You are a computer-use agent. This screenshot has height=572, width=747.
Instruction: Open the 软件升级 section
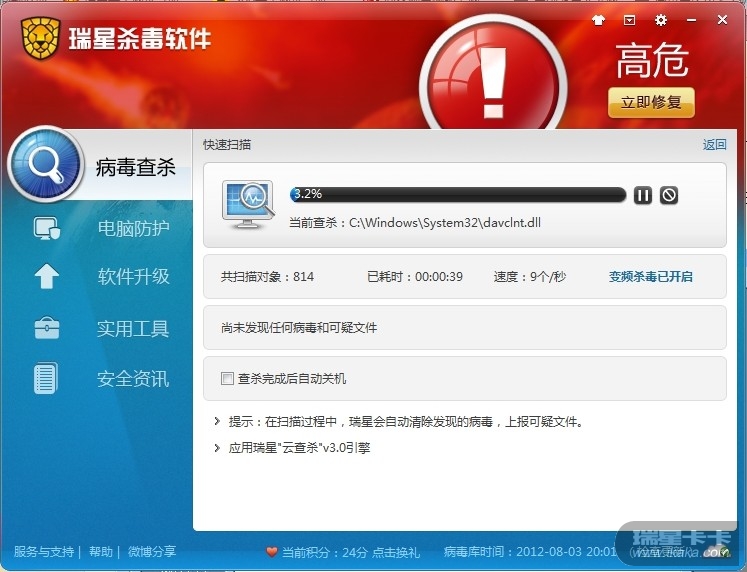133,276
